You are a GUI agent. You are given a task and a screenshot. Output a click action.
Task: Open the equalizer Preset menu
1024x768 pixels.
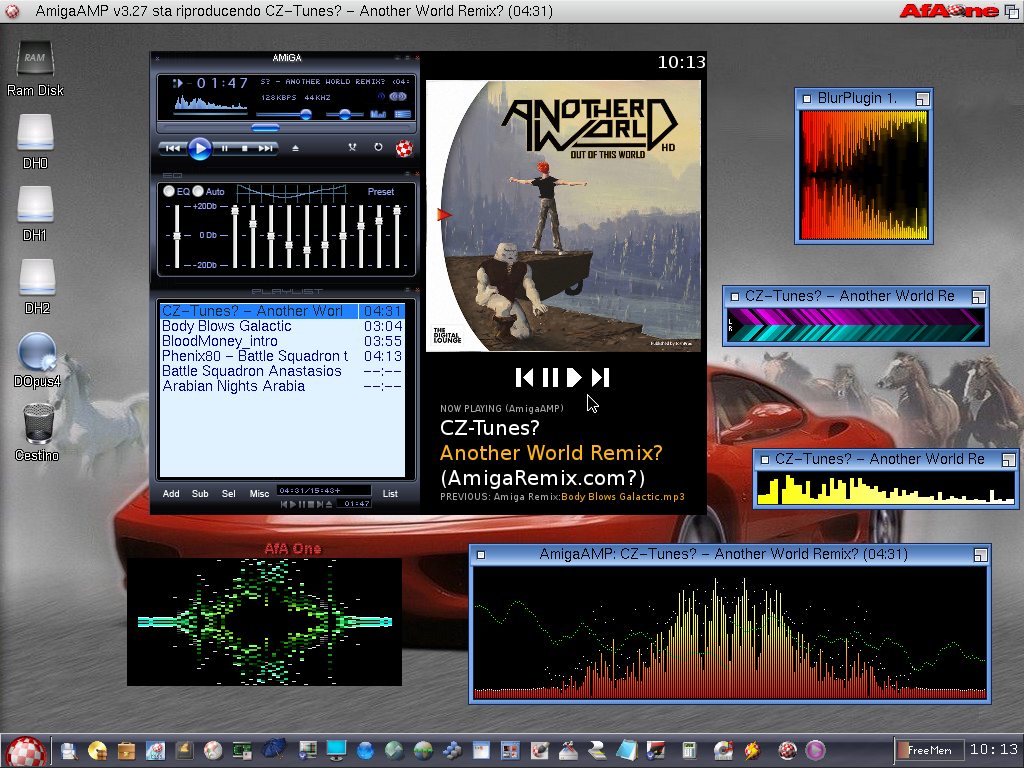pos(380,192)
